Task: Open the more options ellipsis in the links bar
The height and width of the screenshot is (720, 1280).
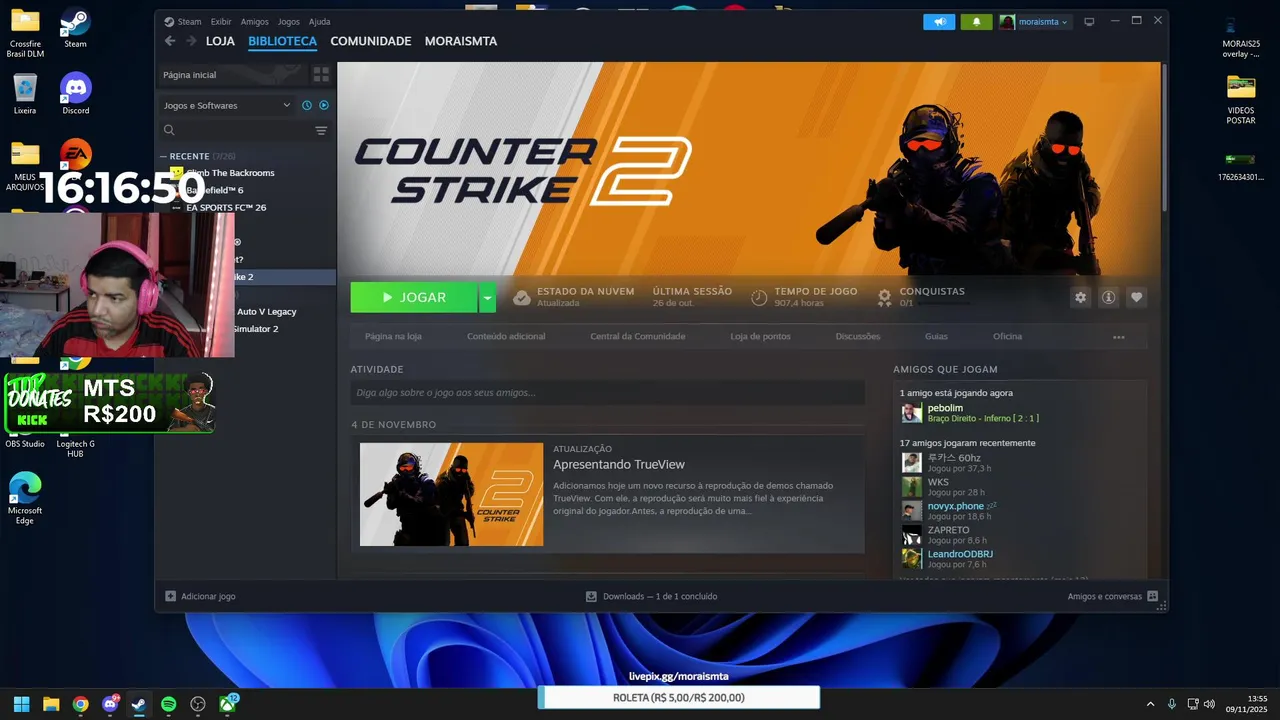Action: coord(1118,337)
